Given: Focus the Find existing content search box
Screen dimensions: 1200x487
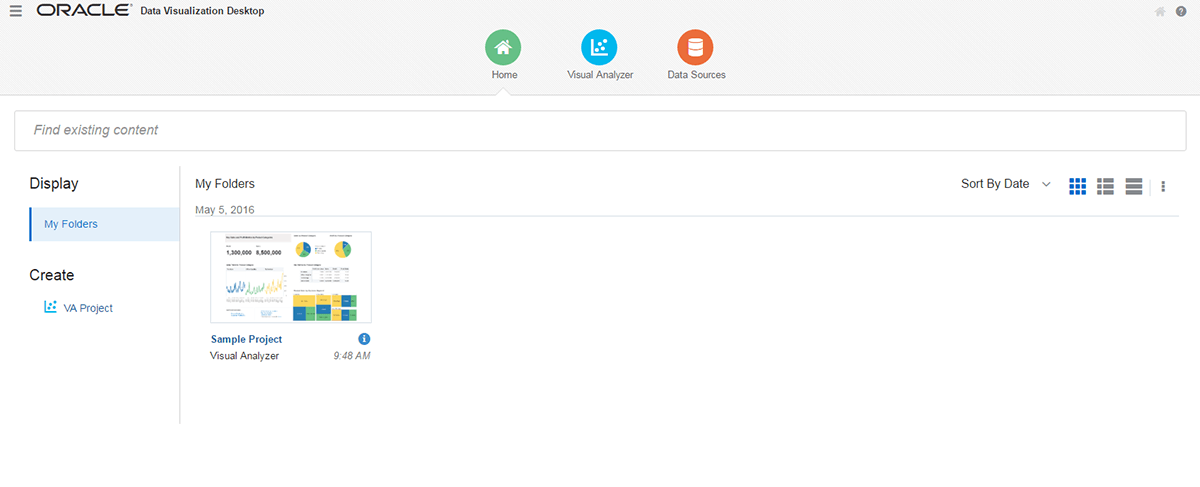Looking at the screenshot, I should [x=600, y=130].
